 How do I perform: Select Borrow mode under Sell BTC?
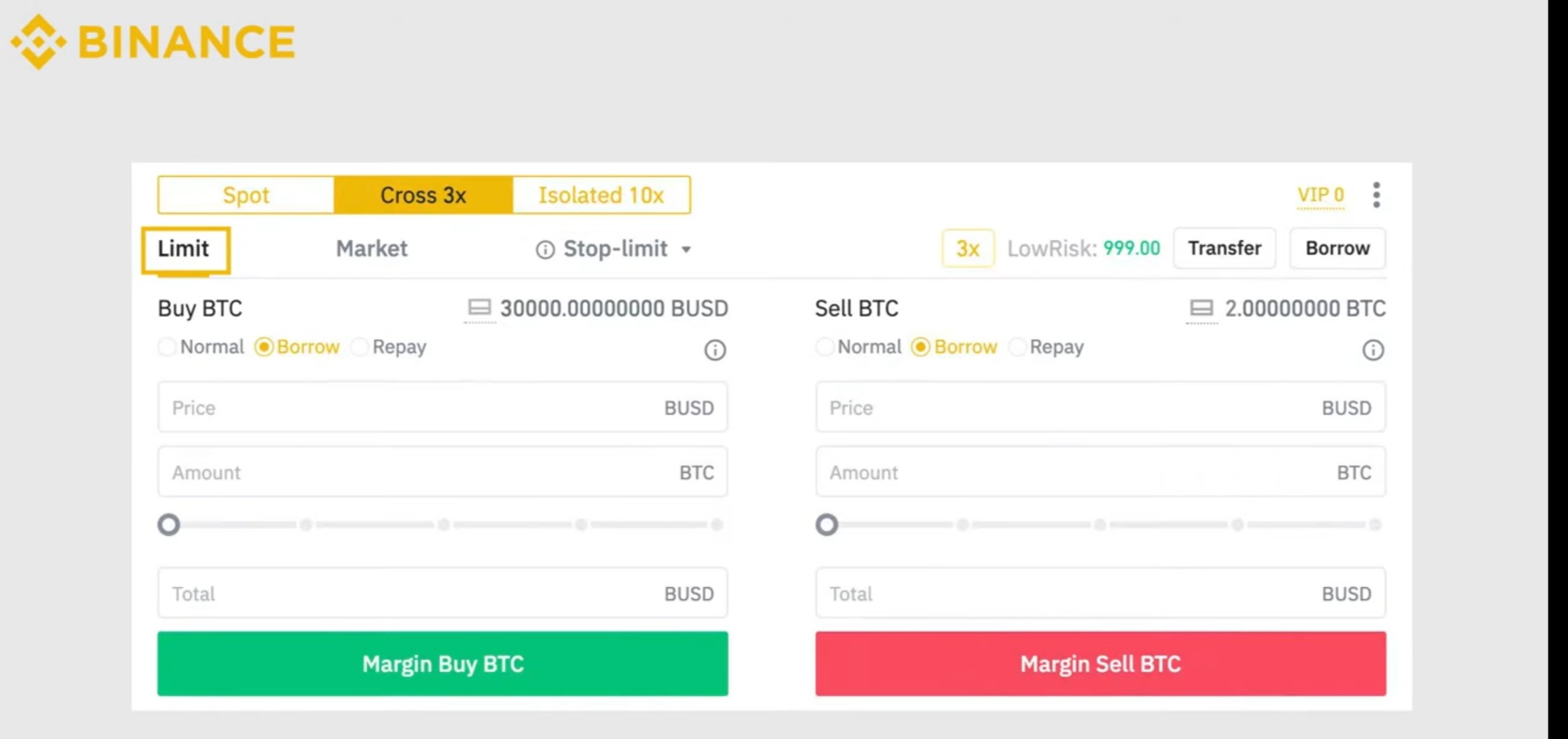[954, 347]
